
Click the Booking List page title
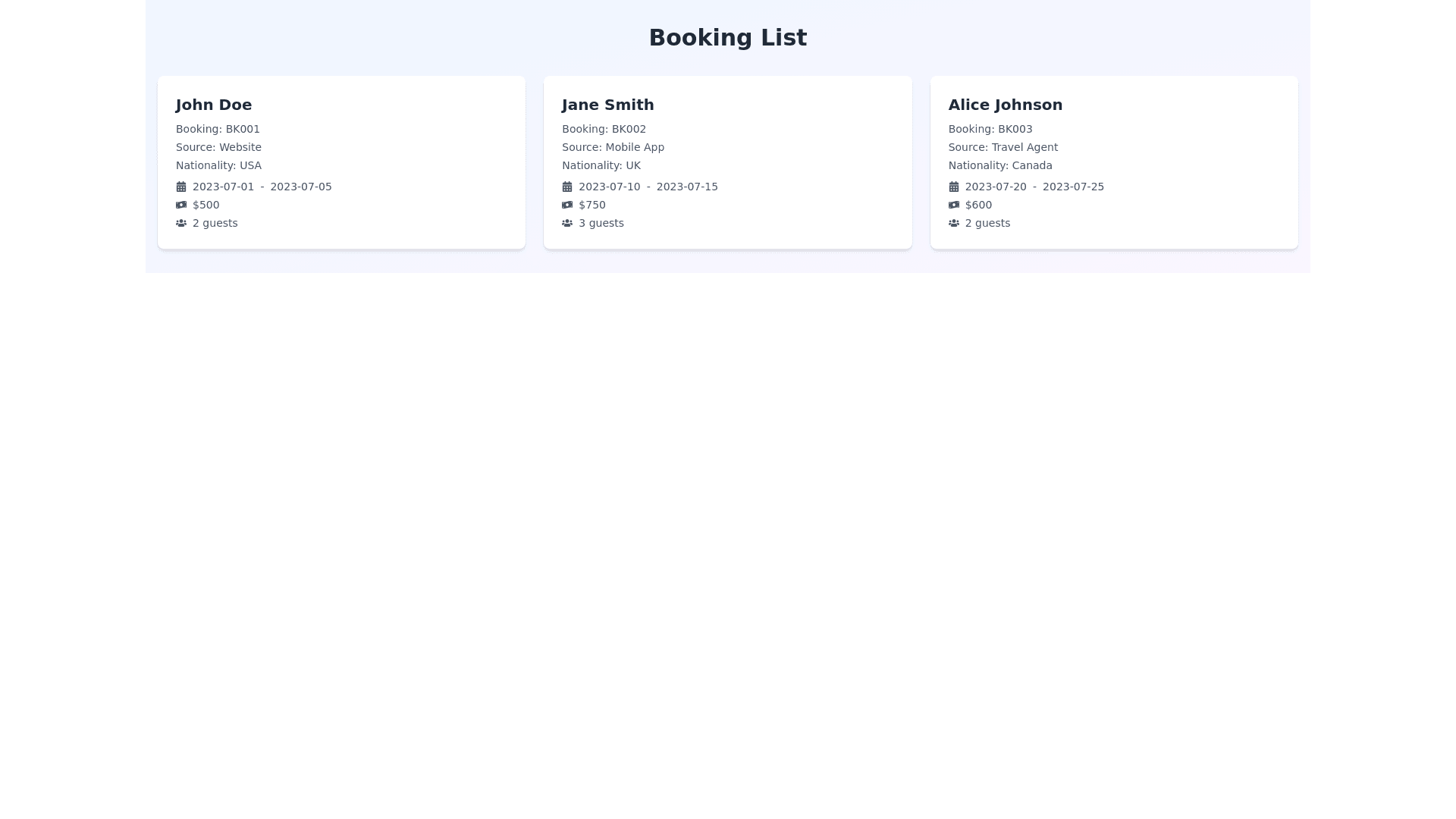727,38
